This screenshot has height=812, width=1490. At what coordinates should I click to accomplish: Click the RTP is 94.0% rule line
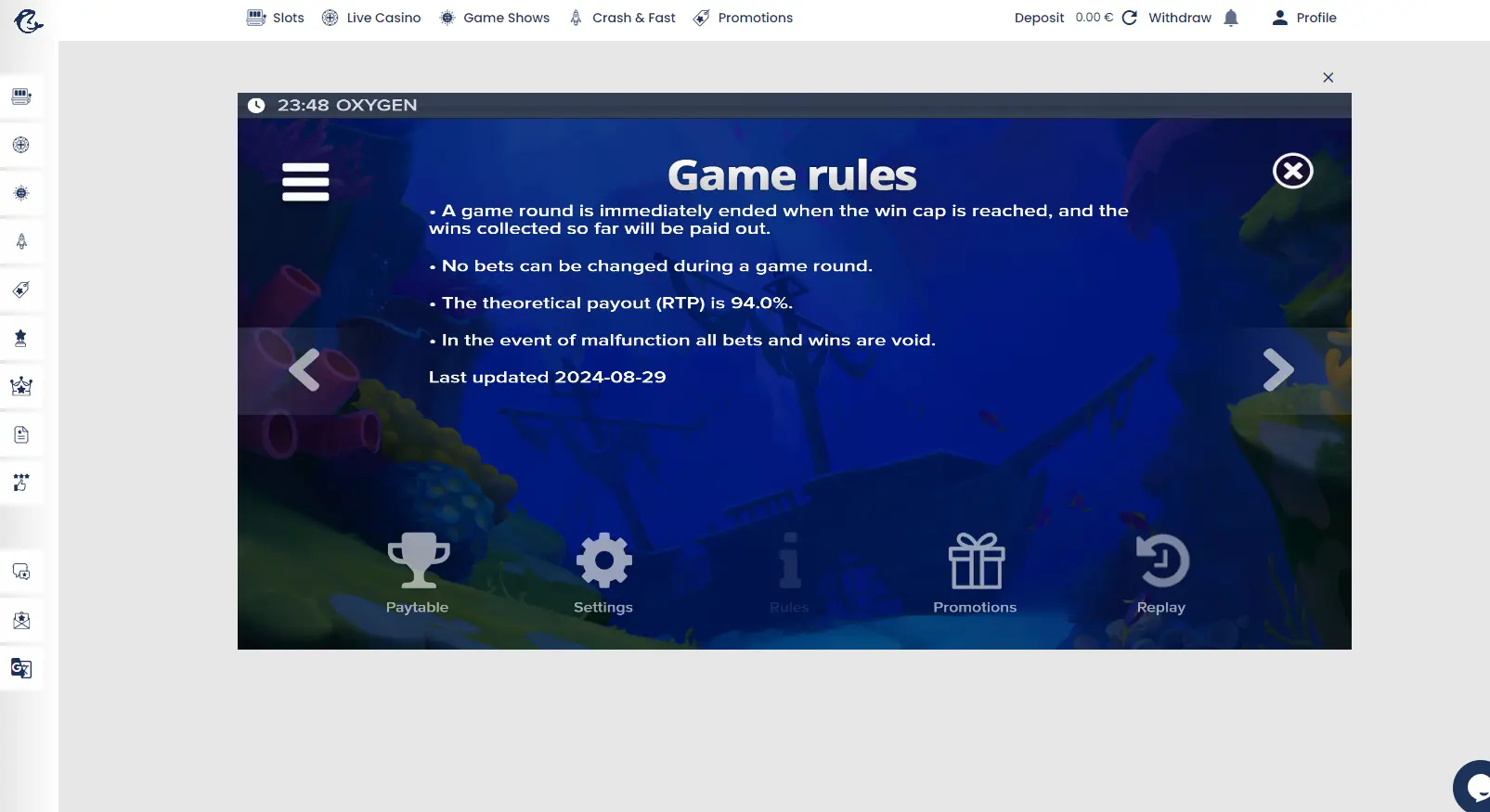611,303
